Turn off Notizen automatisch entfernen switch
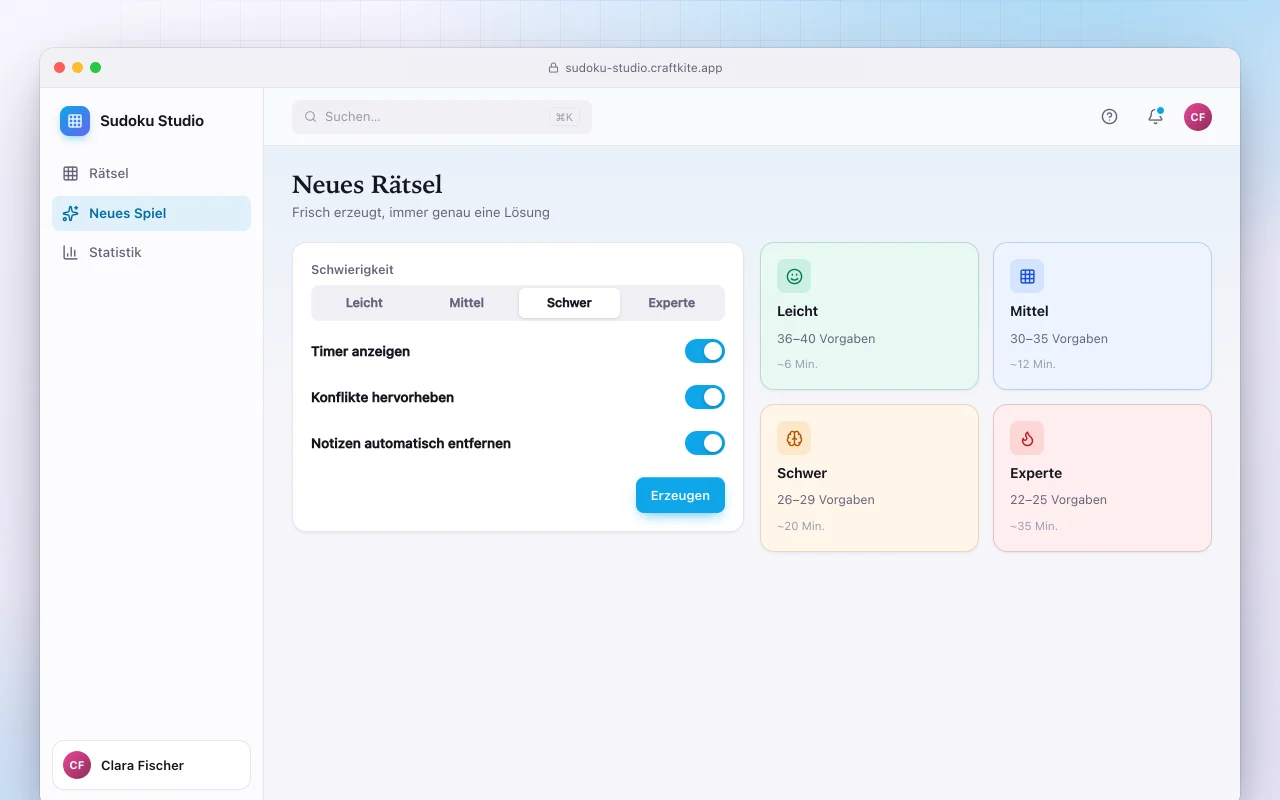Image resolution: width=1280 pixels, height=800 pixels. (x=705, y=443)
